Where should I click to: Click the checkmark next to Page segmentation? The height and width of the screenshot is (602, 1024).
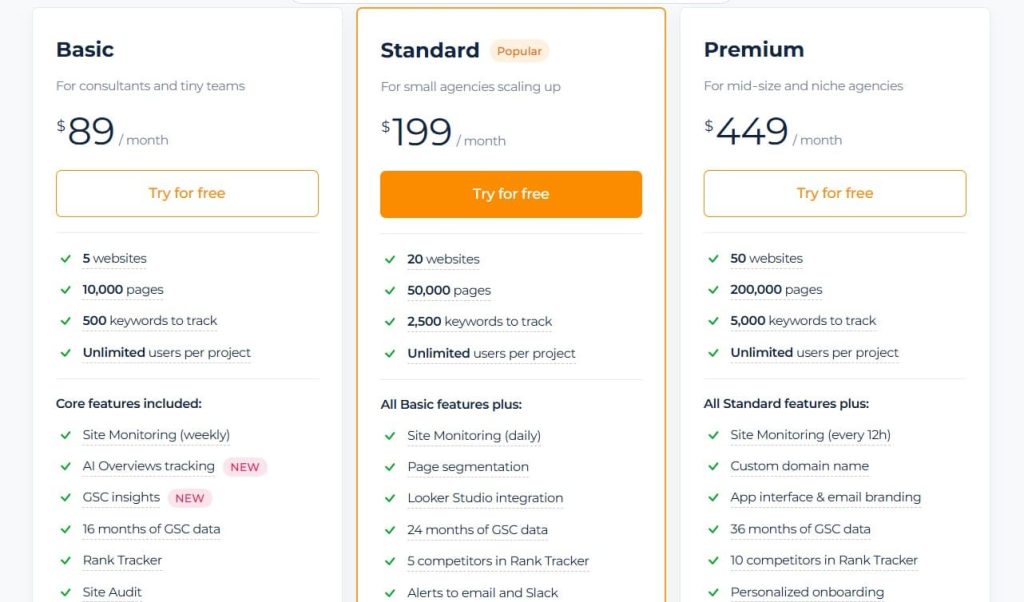(x=390, y=467)
